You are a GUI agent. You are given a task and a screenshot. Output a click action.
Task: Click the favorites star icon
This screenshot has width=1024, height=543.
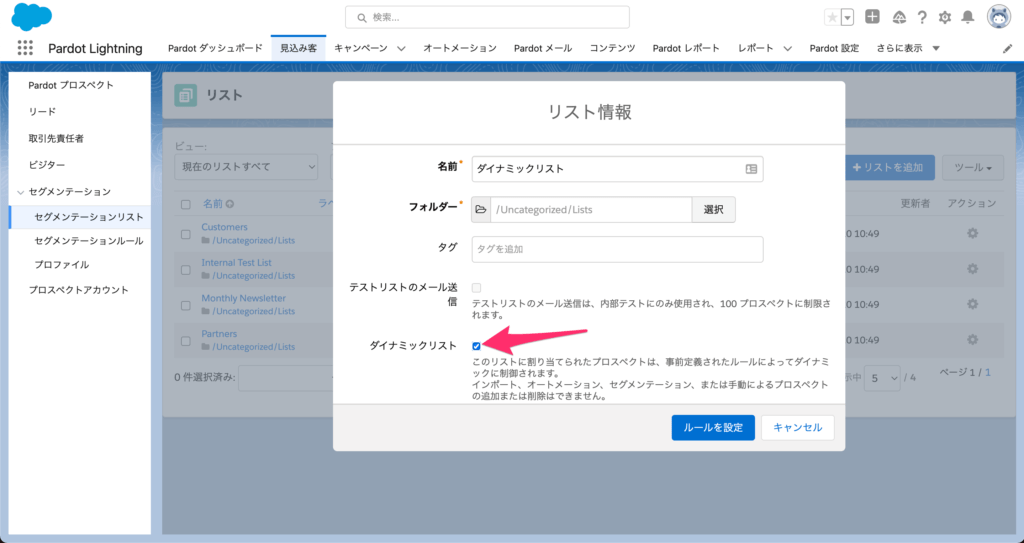832,18
